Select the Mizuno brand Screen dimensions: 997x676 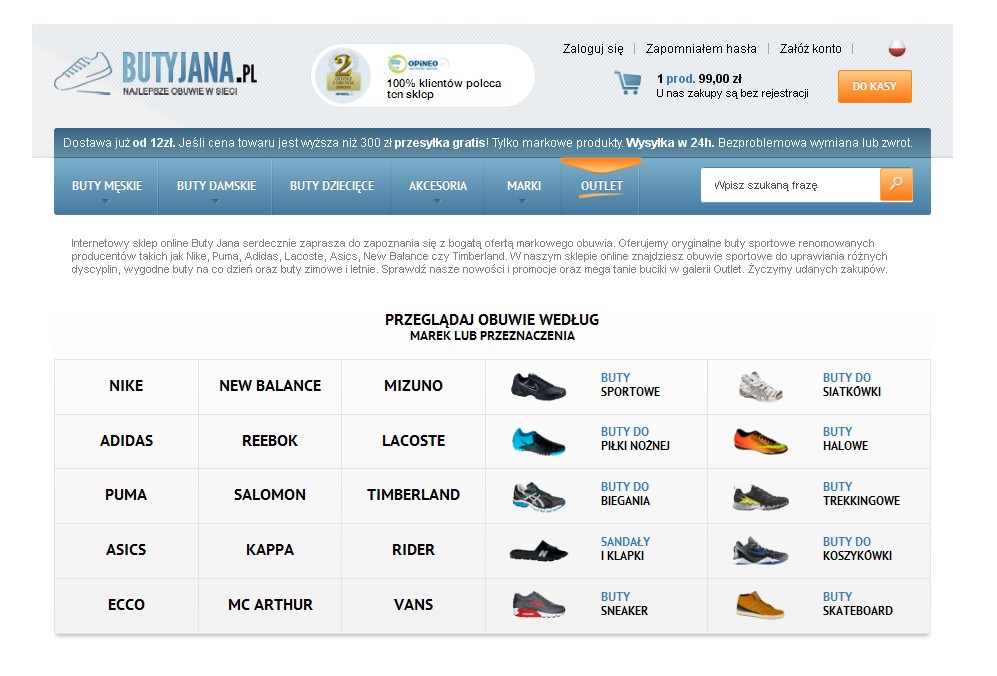click(413, 385)
